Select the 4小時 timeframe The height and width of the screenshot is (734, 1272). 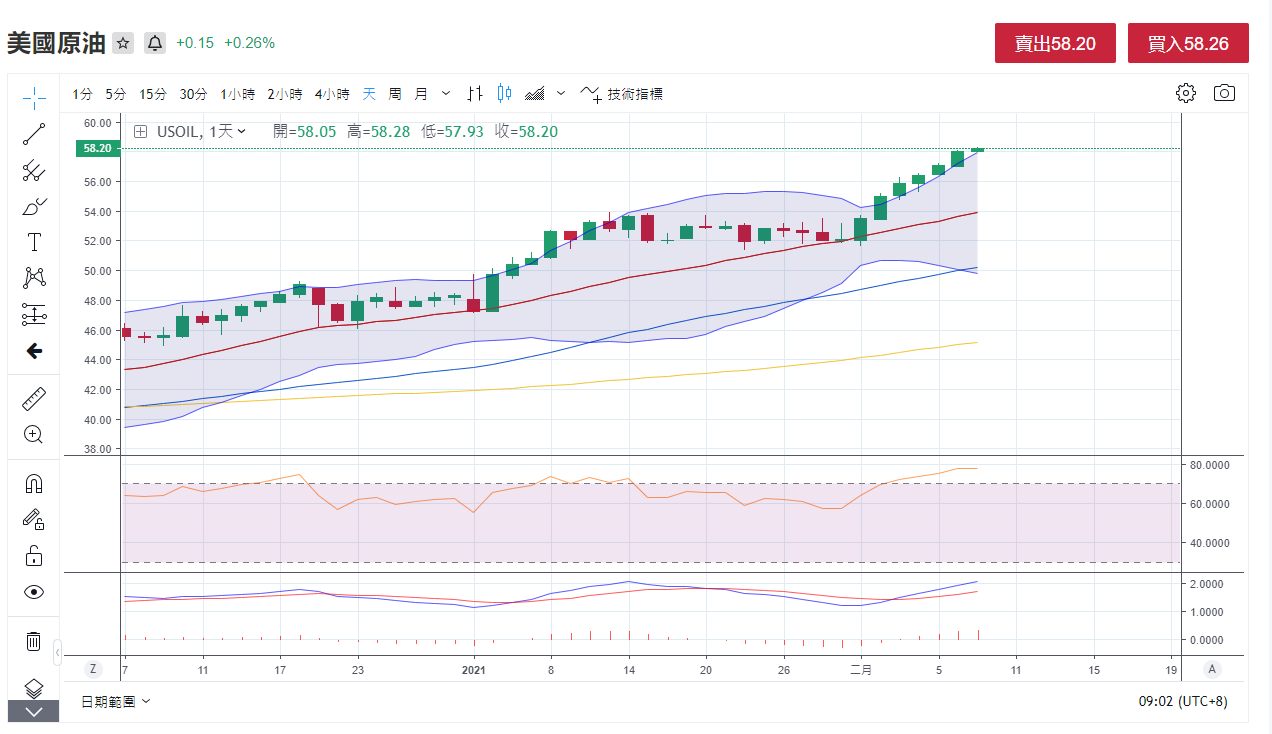tap(332, 94)
